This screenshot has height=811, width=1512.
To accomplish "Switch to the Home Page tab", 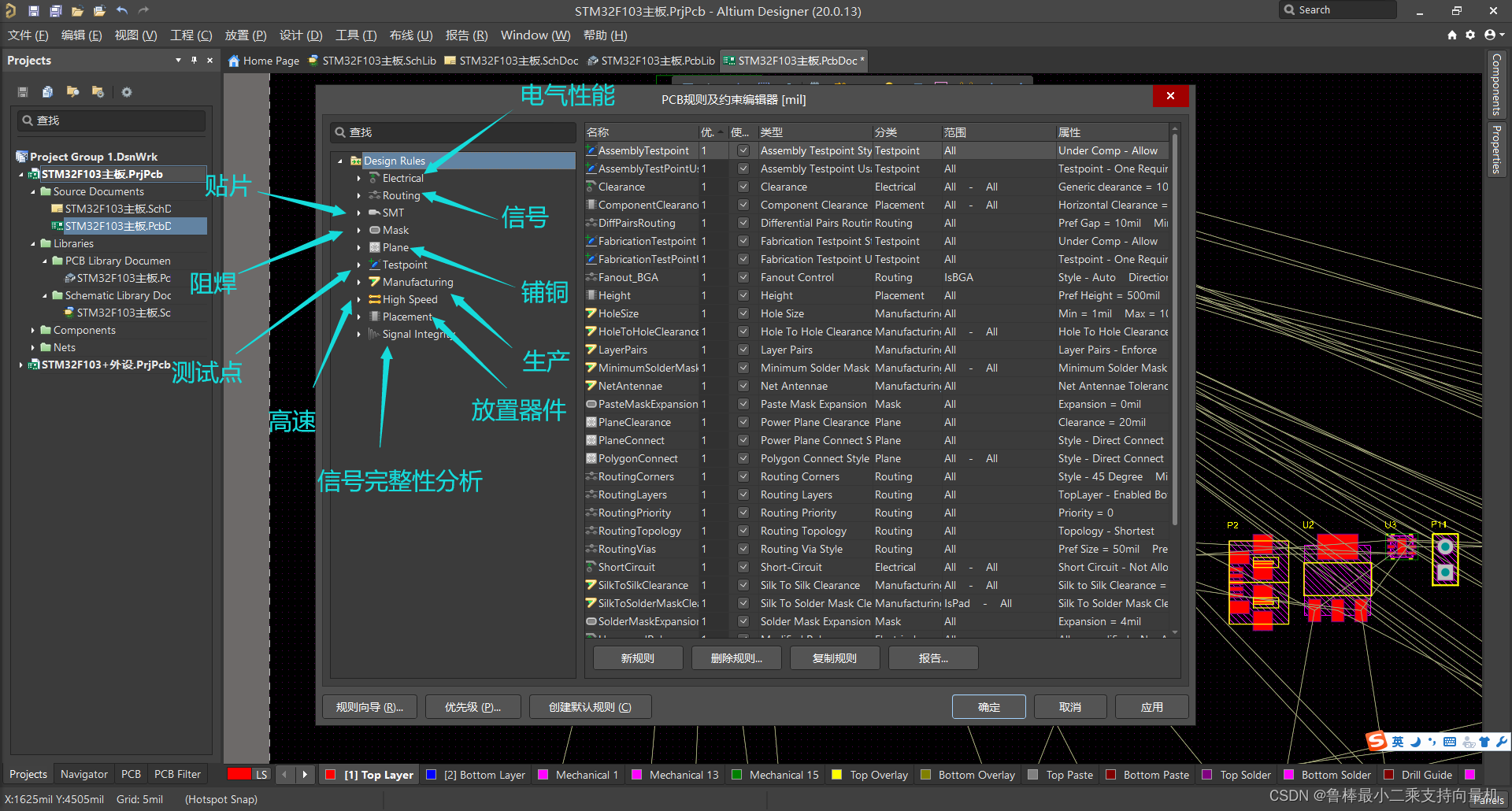I will 264,61.
